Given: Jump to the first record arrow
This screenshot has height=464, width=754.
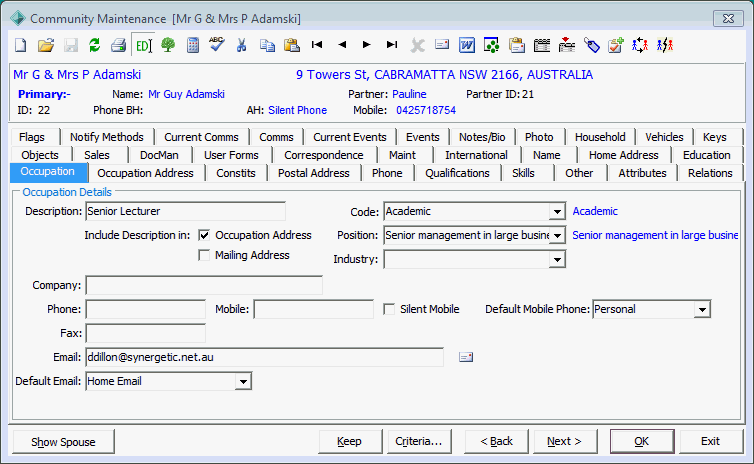Looking at the screenshot, I should 317,45.
